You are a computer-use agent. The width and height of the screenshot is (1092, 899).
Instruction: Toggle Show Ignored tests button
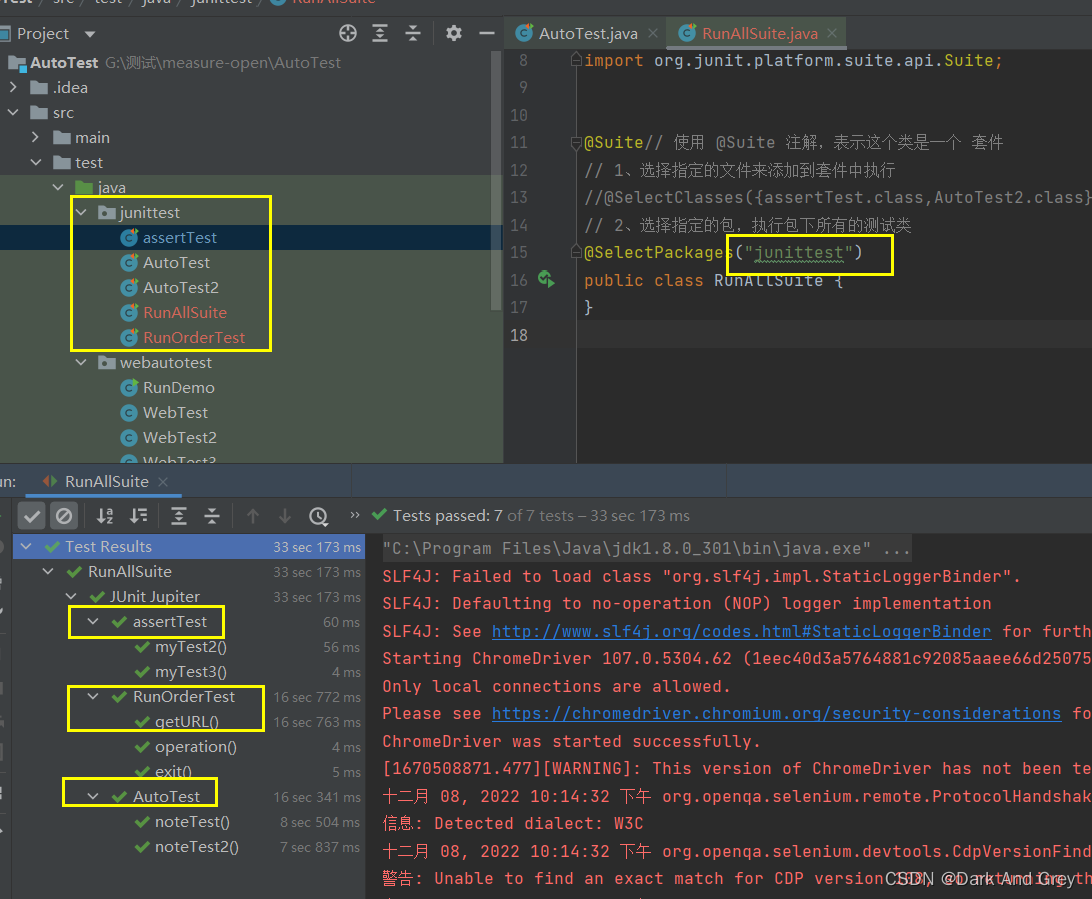click(64, 516)
